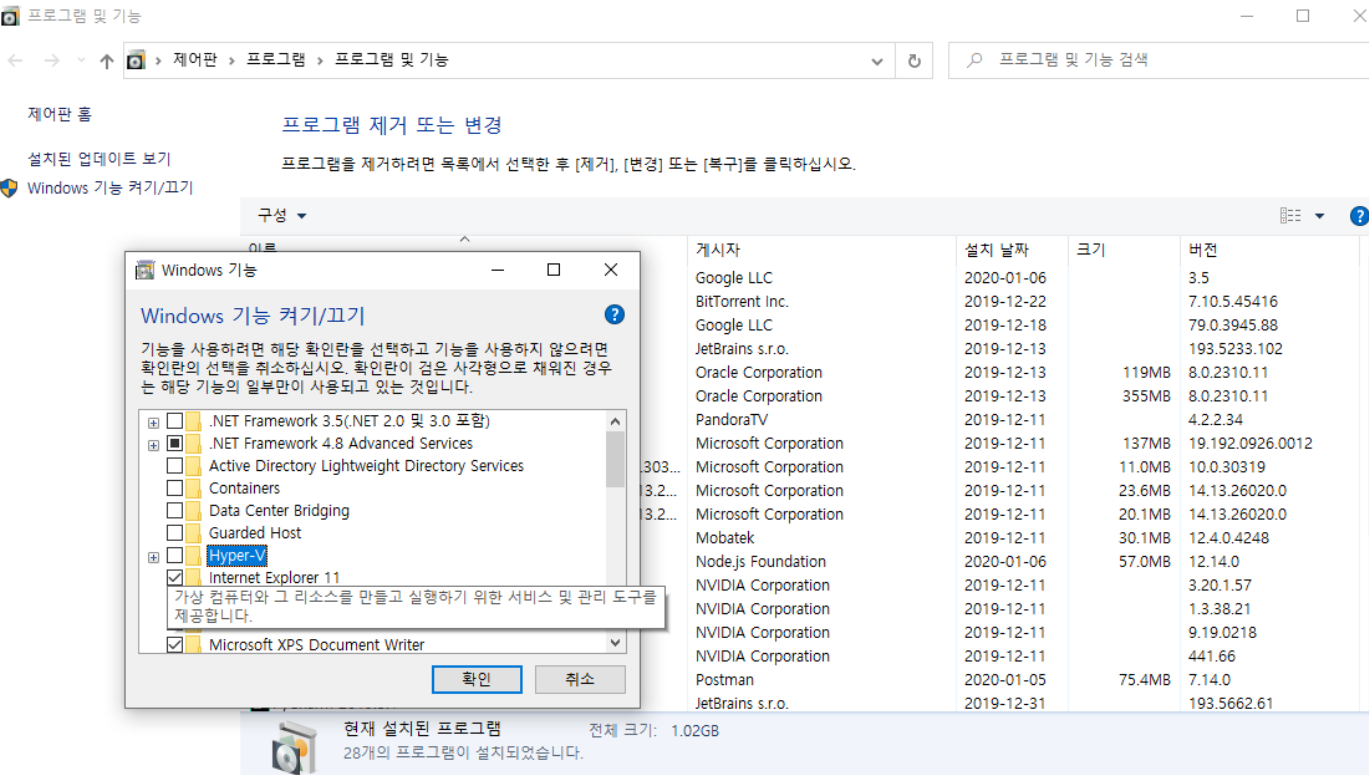Enable Active Directory Lightweight Directory Services checkbox
The width and height of the screenshot is (1369, 775).
tap(175, 466)
